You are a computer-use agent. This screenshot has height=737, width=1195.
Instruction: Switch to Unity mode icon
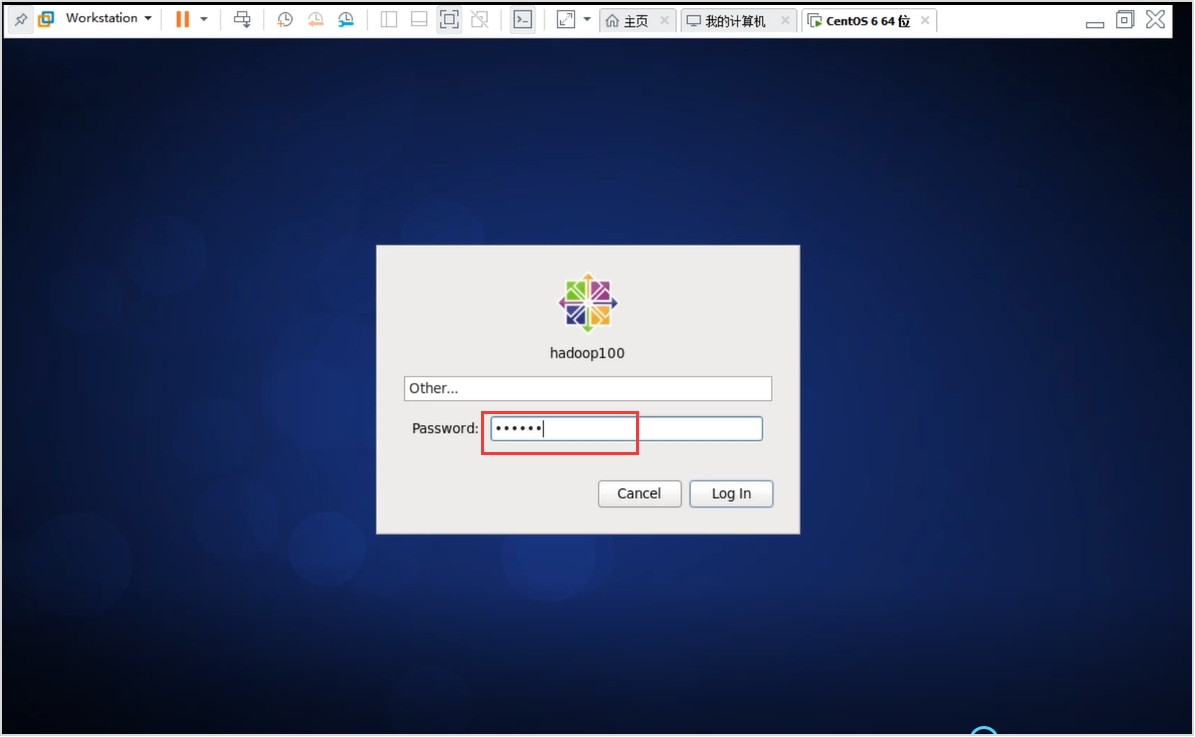pos(479,20)
